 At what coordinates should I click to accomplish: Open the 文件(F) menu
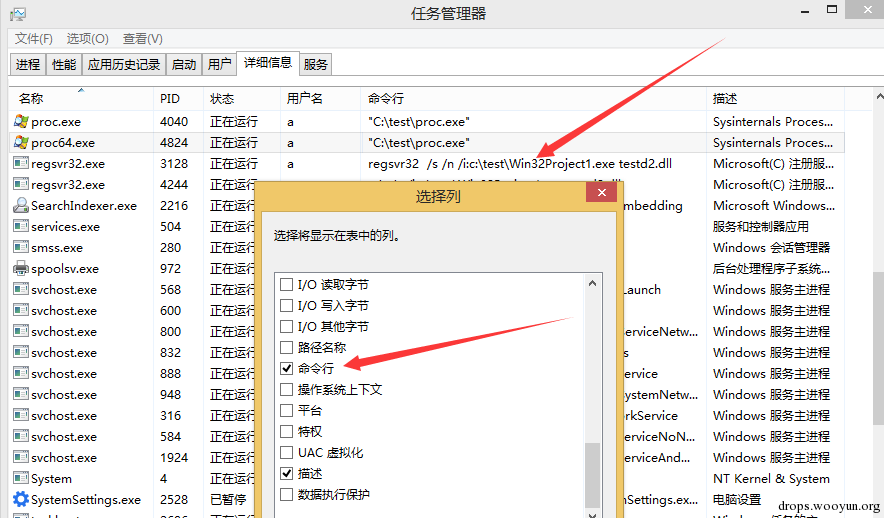click(33, 38)
